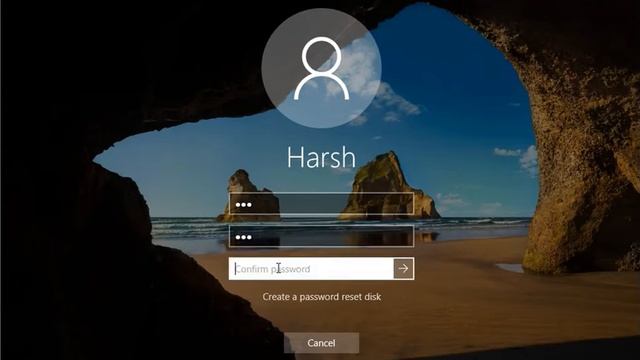Click the old password field above new password
The height and width of the screenshot is (360, 640).
coord(321,204)
